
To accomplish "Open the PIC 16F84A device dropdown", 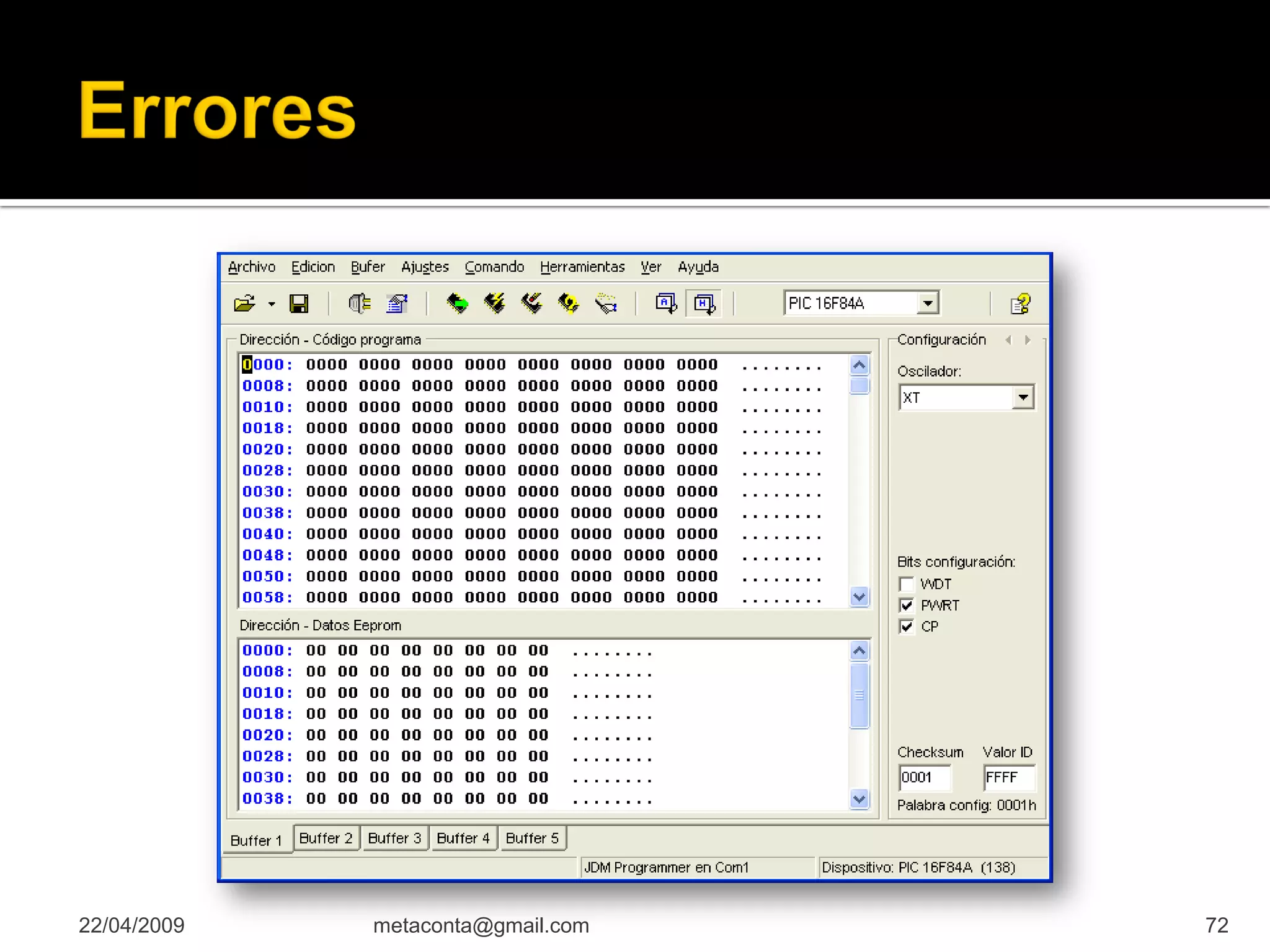I will click(928, 303).
